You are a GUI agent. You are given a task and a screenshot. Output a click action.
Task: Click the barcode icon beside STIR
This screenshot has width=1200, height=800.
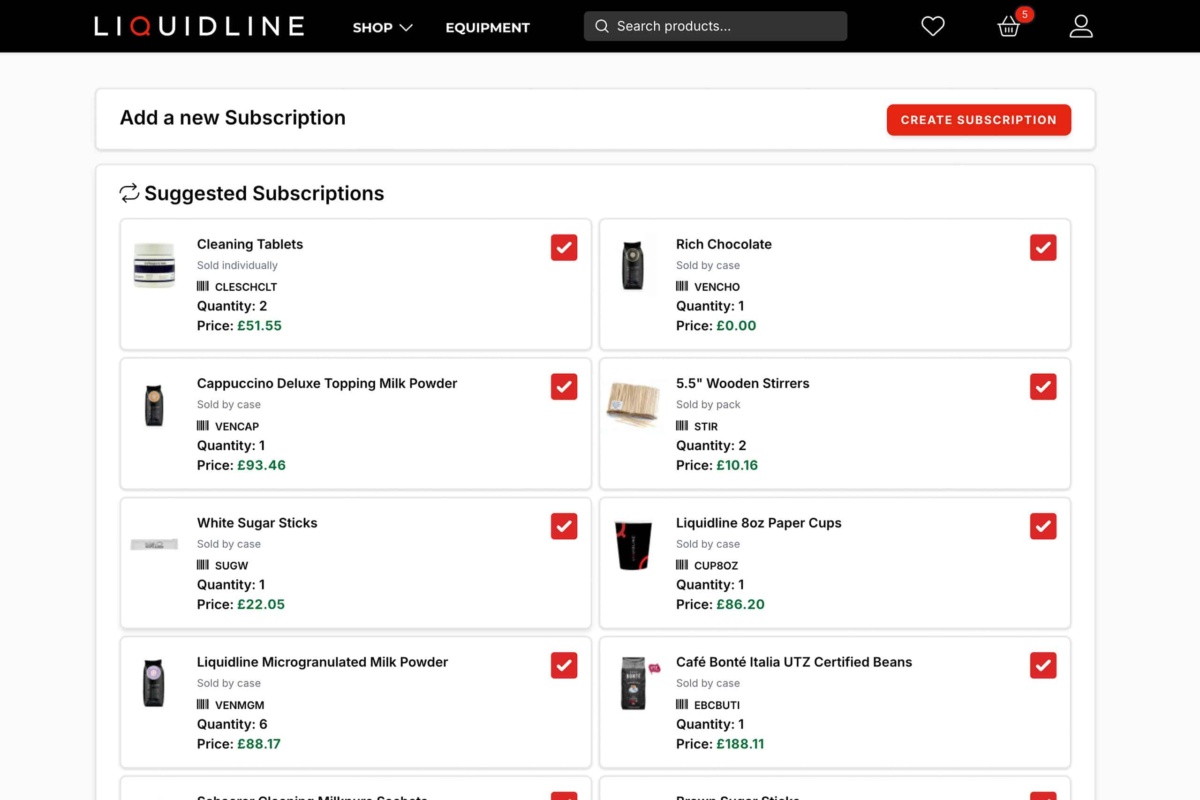click(683, 425)
